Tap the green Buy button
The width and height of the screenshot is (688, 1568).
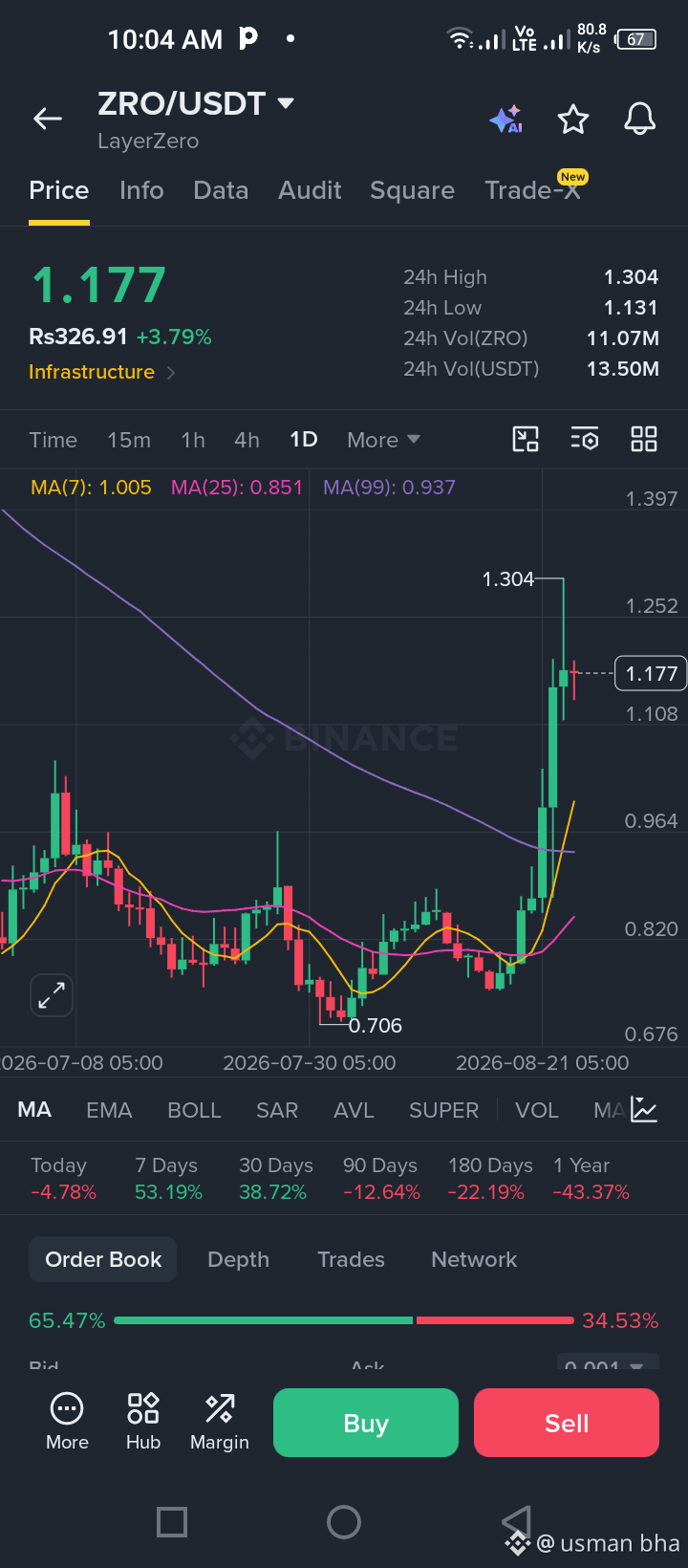tap(366, 1423)
